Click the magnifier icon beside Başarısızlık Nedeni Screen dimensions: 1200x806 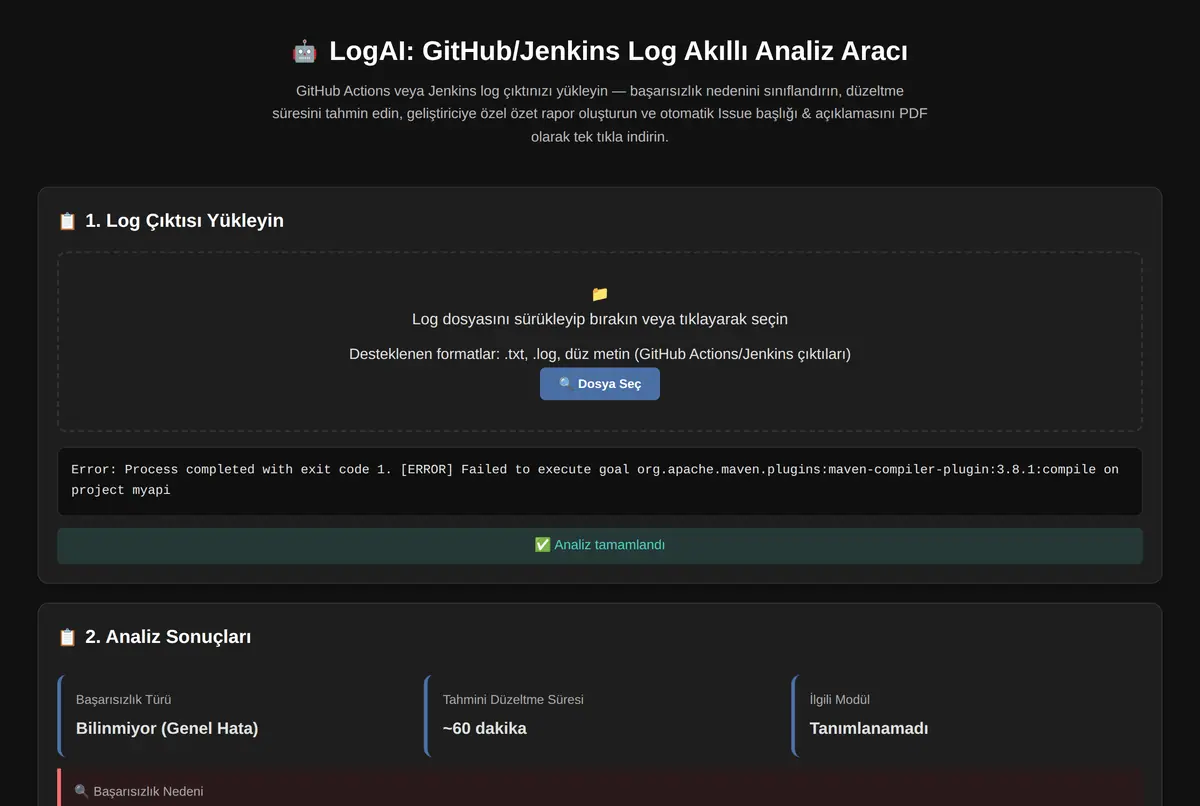click(81, 791)
